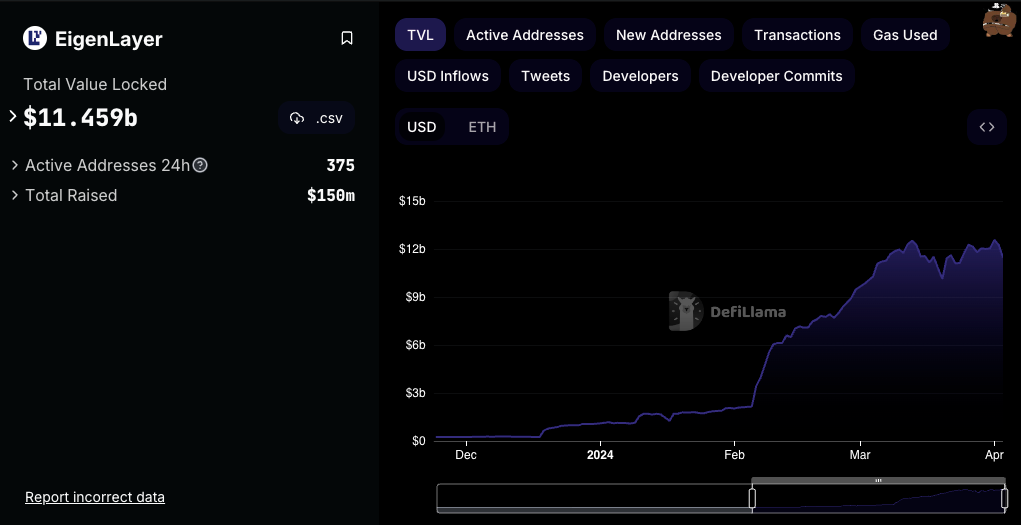Click the top grip of the selected time range
This screenshot has width=1021, height=525.
[878, 481]
